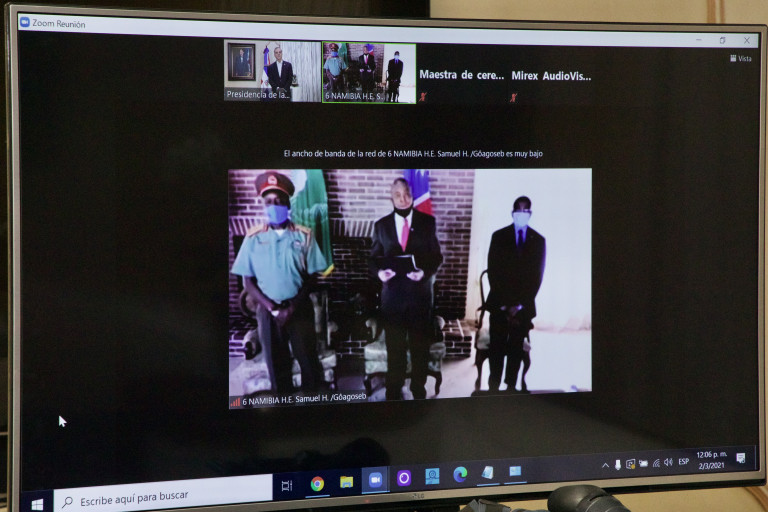Switch to the Zoom taskbar icon
Viewport: 768px width, 512px height.
375,479
